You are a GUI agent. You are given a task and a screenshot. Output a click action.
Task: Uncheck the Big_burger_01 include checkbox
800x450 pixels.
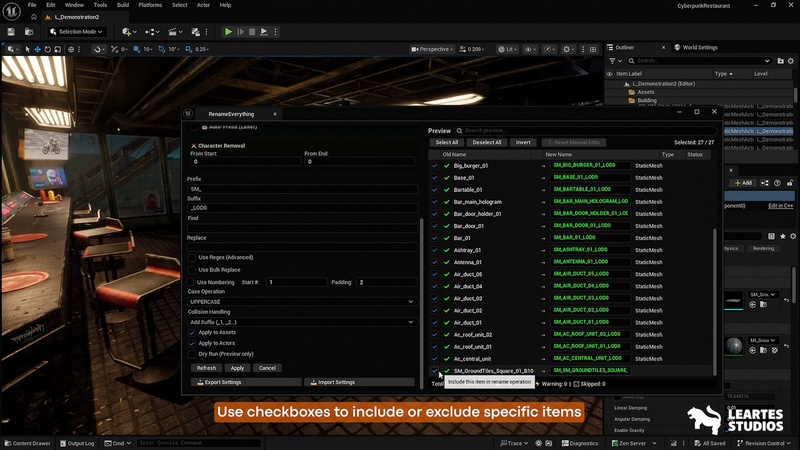coord(435,166)
